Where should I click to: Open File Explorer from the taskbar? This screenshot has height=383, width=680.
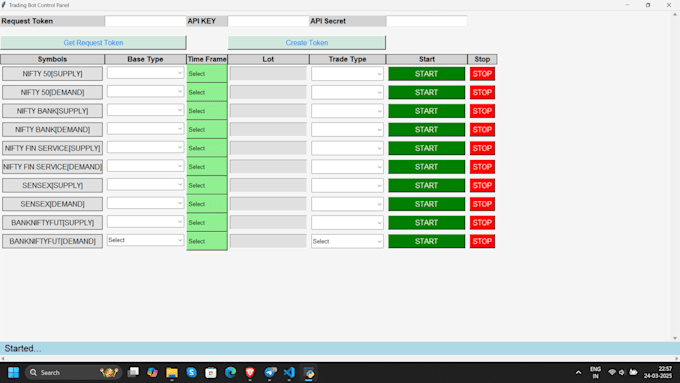(172, 373)
